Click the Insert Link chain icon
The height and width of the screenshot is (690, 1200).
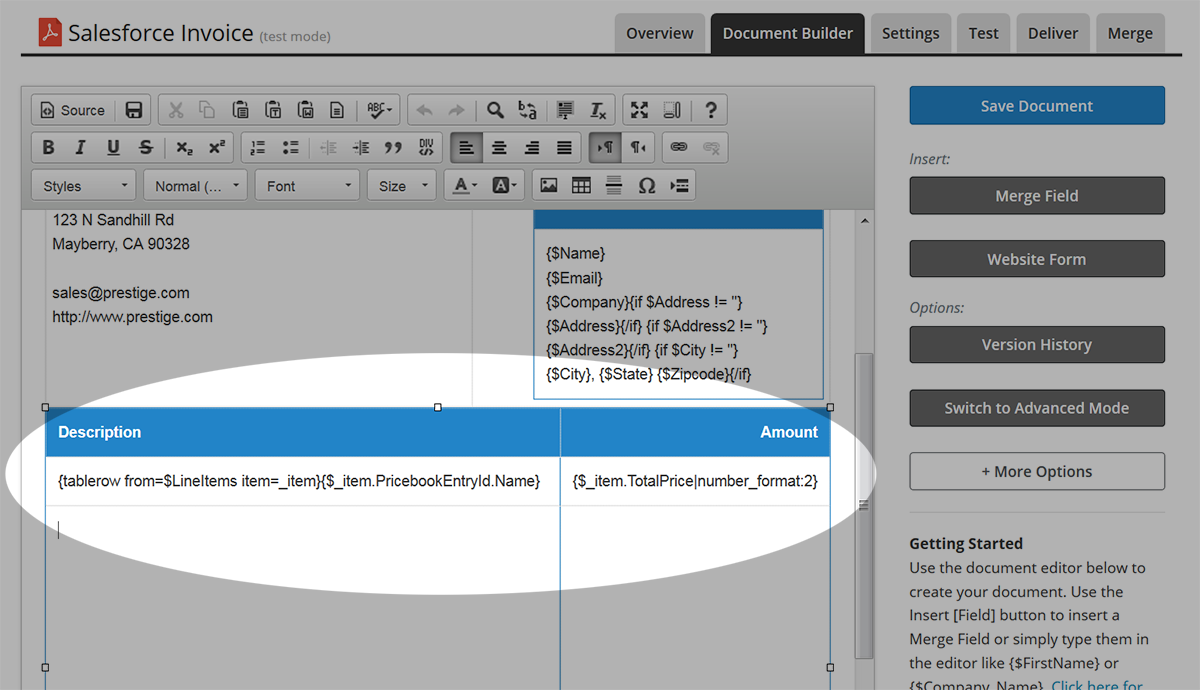679,147
